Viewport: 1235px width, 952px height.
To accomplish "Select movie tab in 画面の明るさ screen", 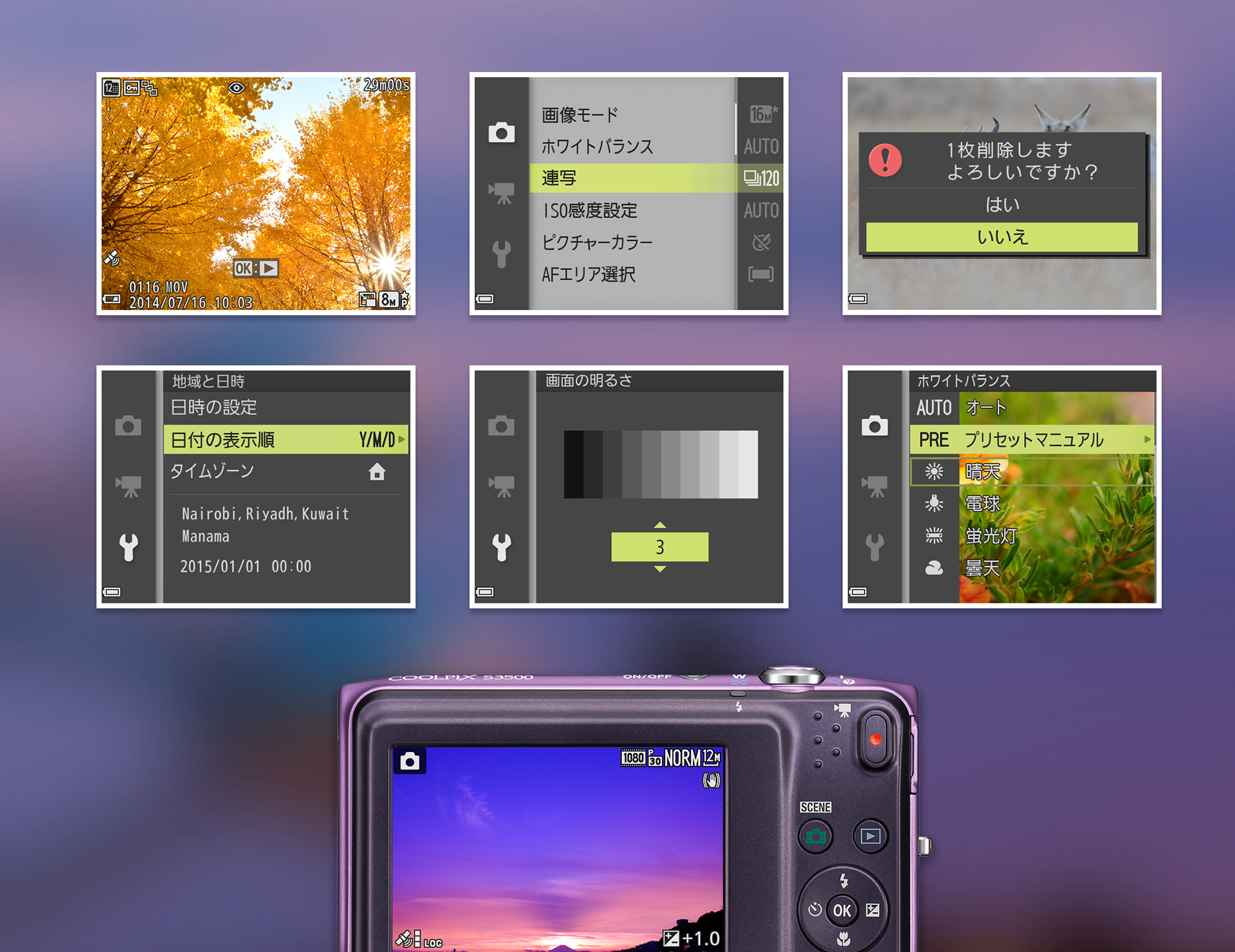I will coord(502,486).
